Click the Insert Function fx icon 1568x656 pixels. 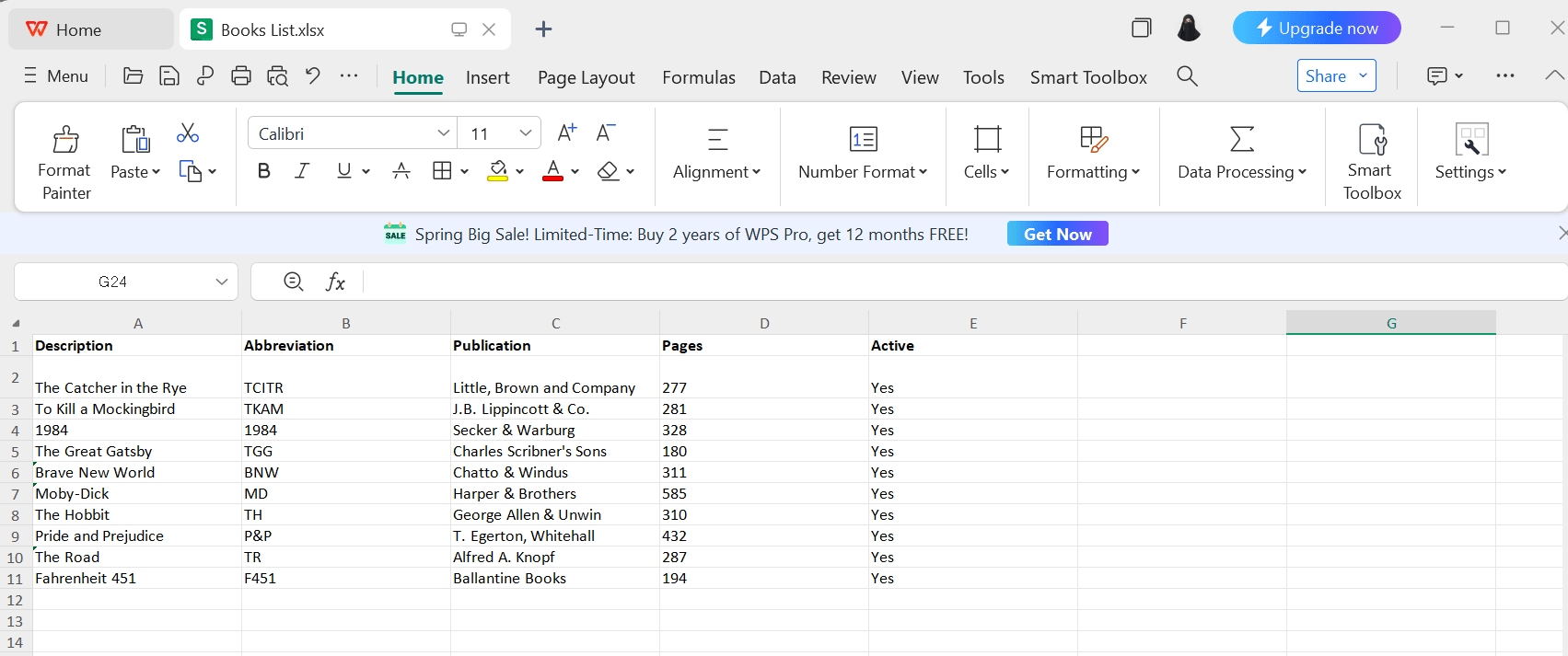tap(335, 282)
